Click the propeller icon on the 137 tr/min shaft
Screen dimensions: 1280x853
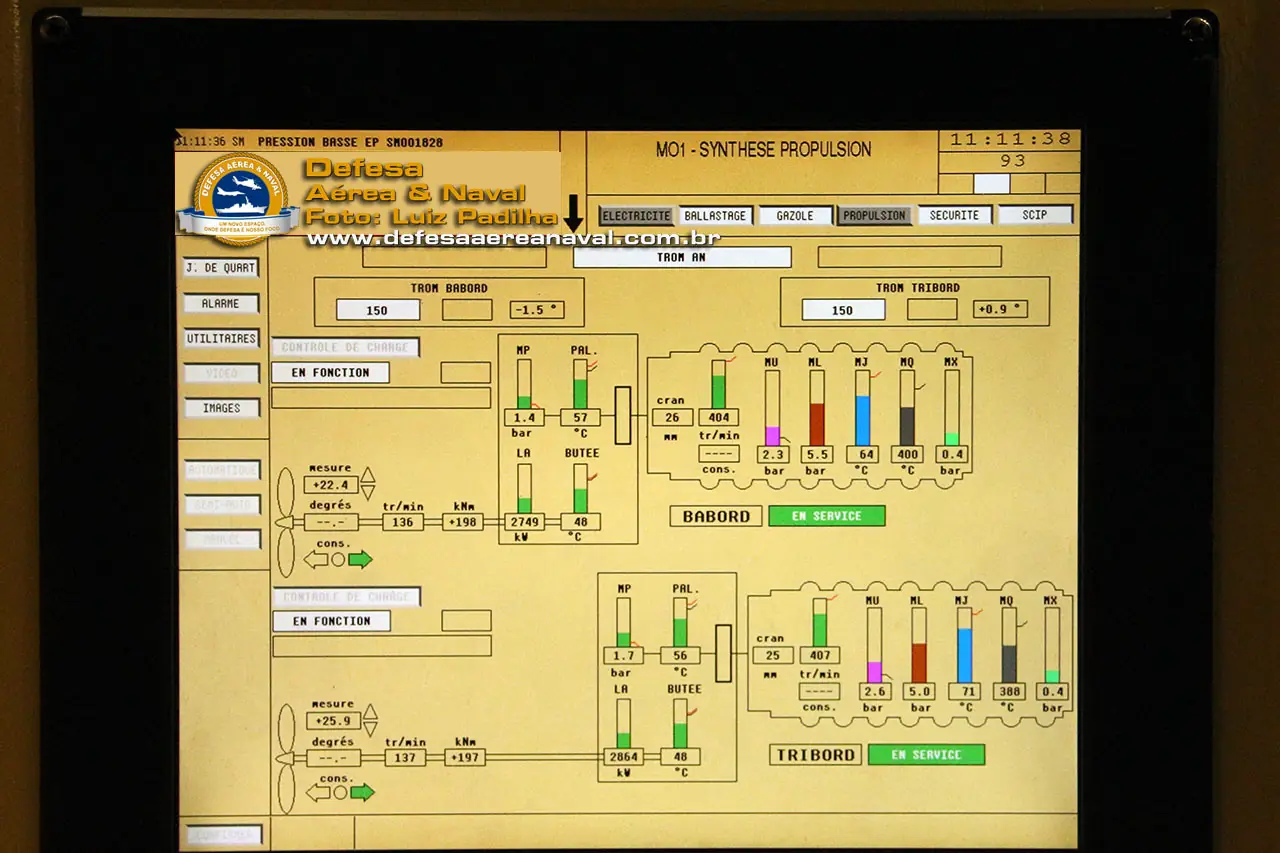(285, 759)
